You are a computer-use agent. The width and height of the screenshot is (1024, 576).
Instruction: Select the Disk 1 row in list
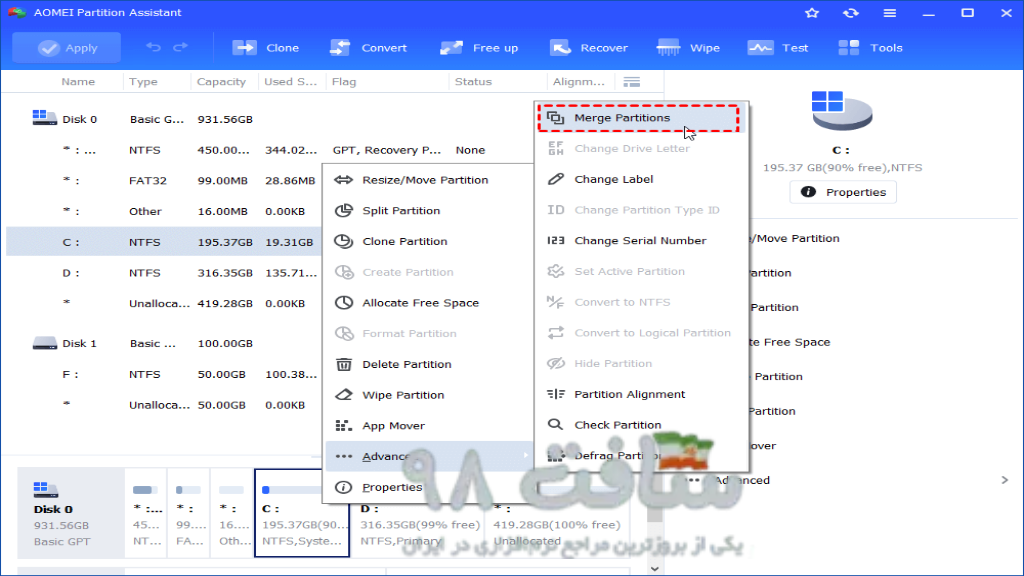tap(163, 343)
